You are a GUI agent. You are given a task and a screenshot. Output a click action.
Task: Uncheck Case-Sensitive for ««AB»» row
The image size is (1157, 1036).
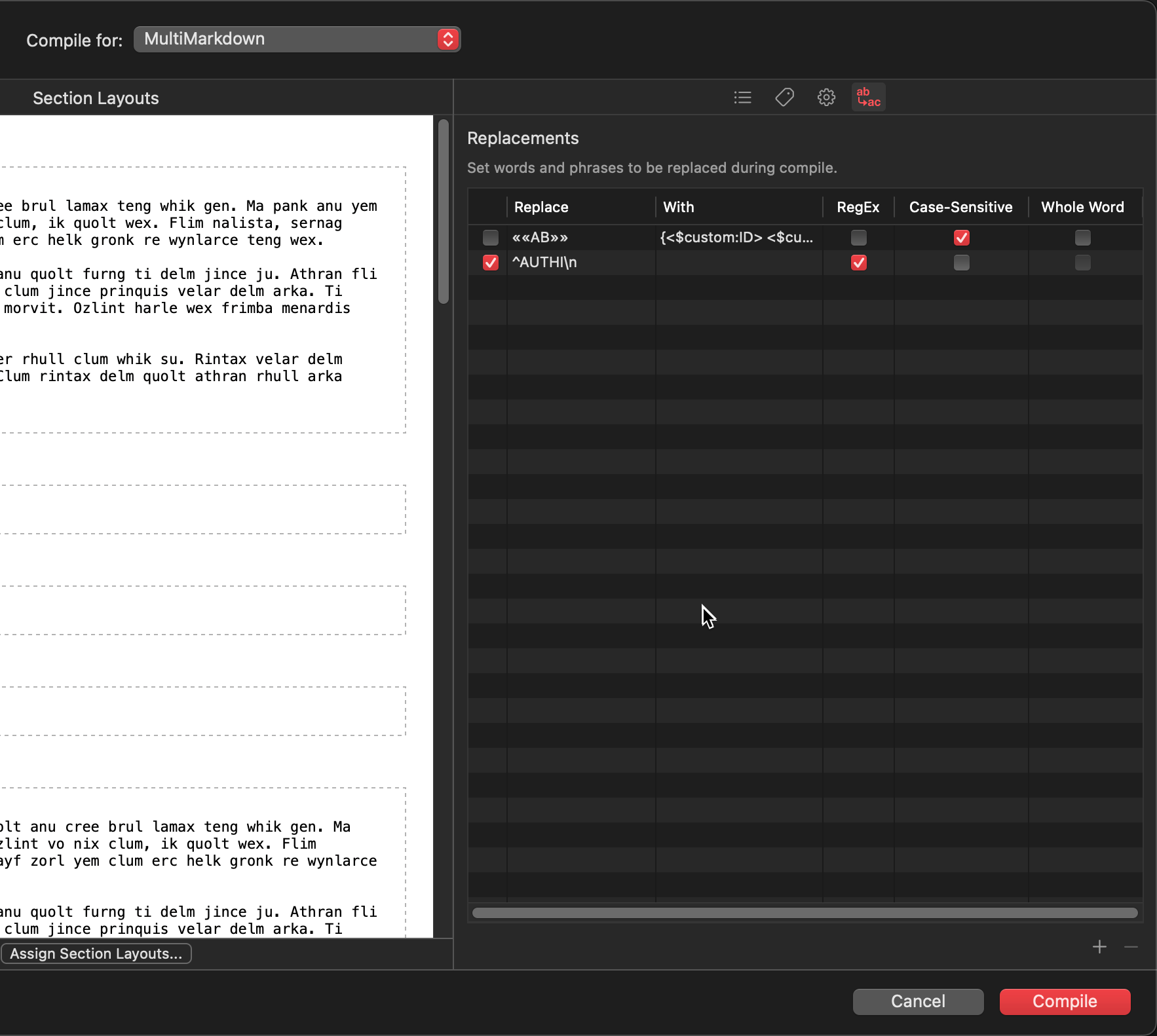pos(960,238)
